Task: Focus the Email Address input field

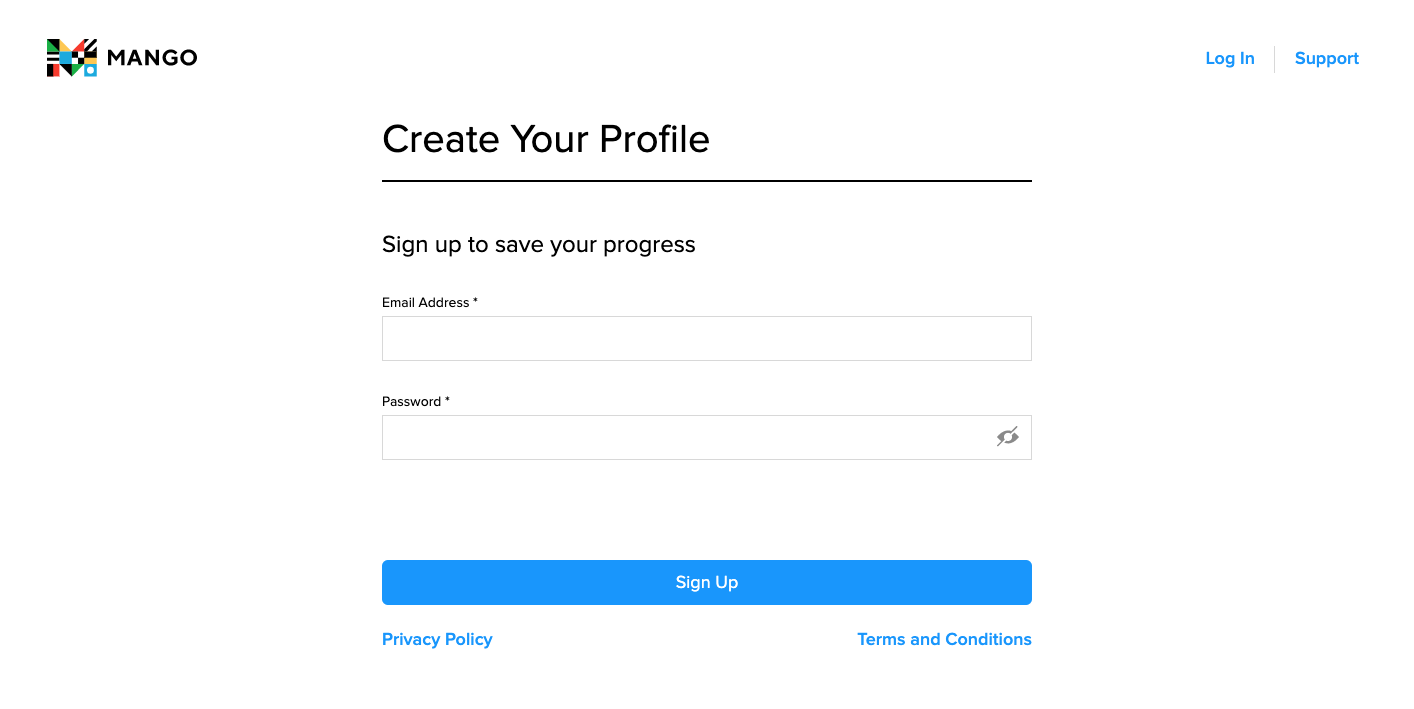Action: (x=707, y=338)
